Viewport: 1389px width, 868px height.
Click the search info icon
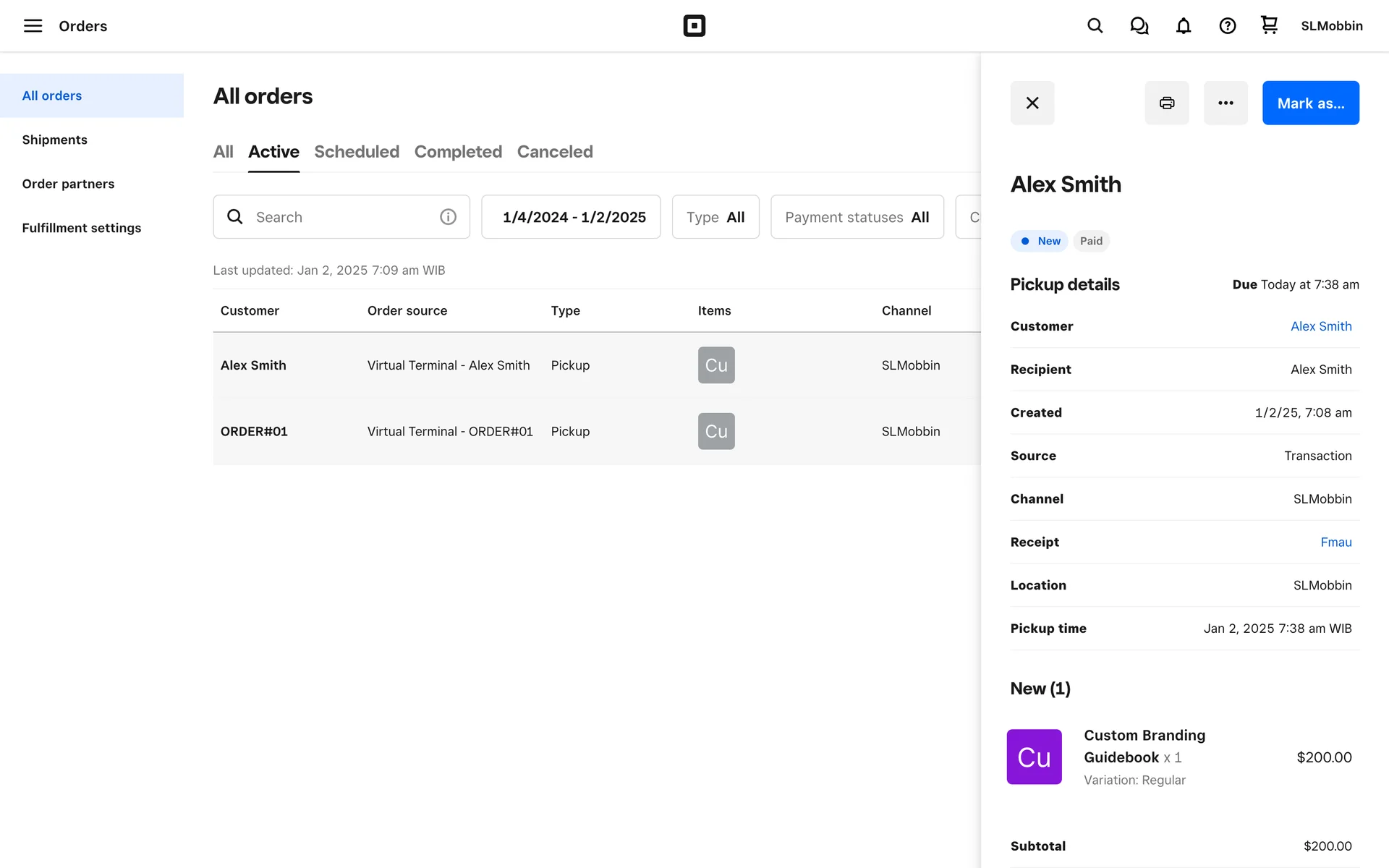(448, 217)
